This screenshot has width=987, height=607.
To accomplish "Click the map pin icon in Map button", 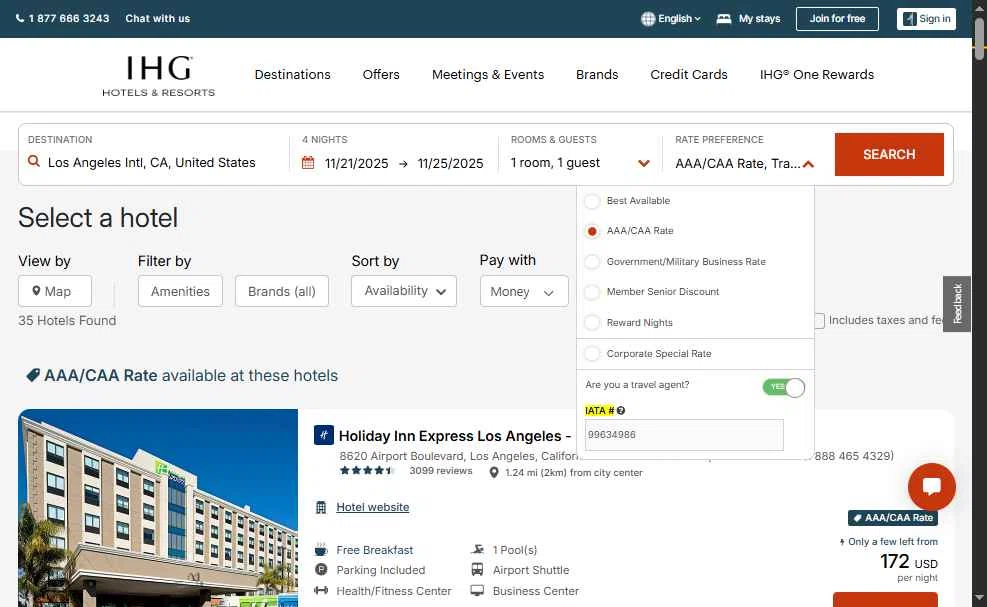I will pyautogui.click(x=37, y=291).
